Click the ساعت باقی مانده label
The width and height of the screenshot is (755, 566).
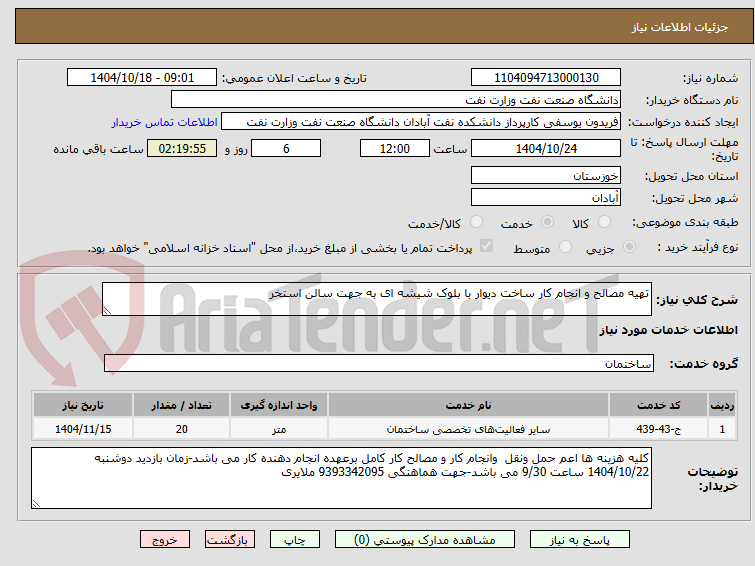coord(98,149)
